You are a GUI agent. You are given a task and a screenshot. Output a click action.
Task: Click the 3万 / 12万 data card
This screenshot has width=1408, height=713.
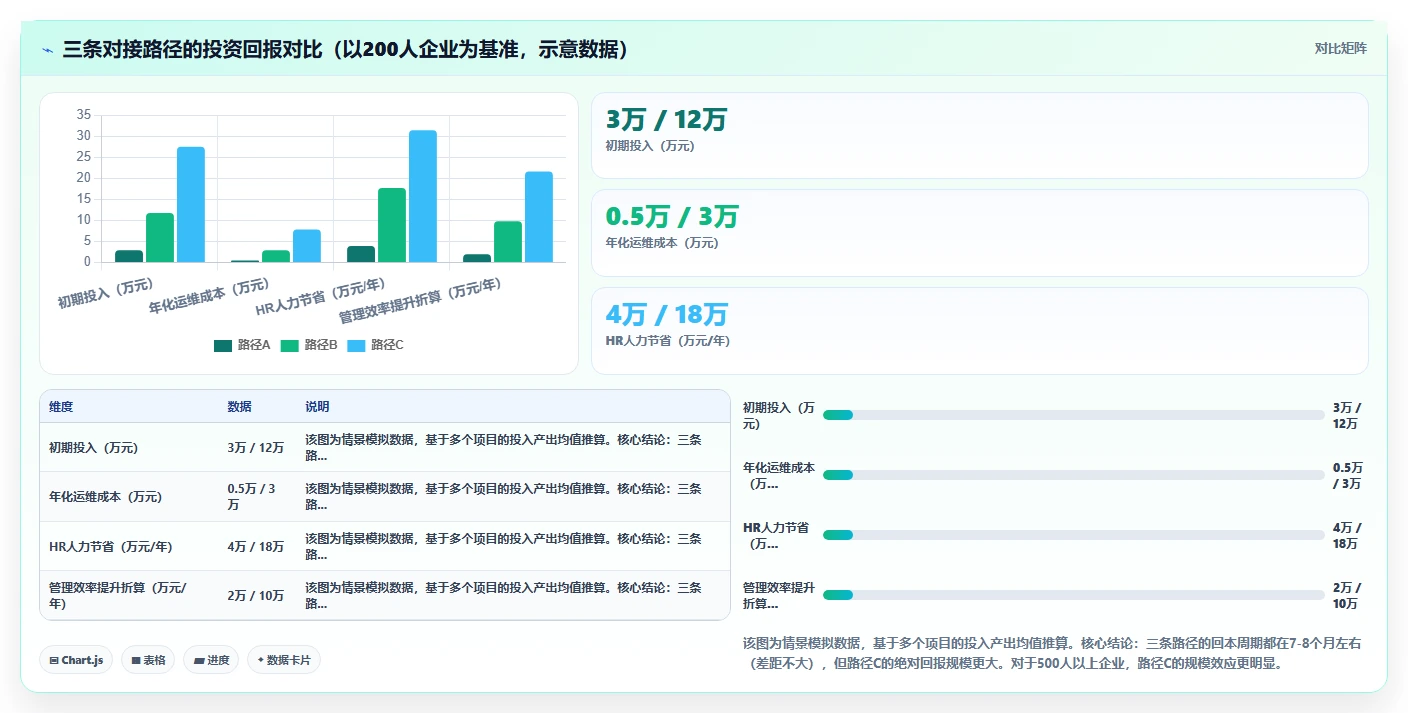979,136
